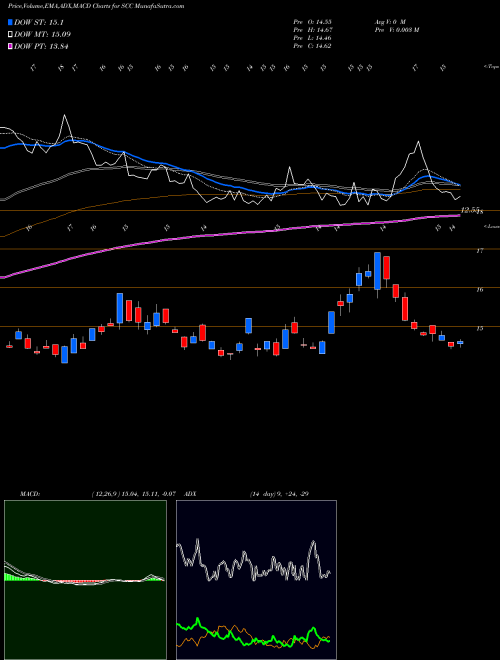Viewport: 500px width, 660px height.
Task: Click the 'Pre C: 14.62' value
Action: tap(313, 46)
